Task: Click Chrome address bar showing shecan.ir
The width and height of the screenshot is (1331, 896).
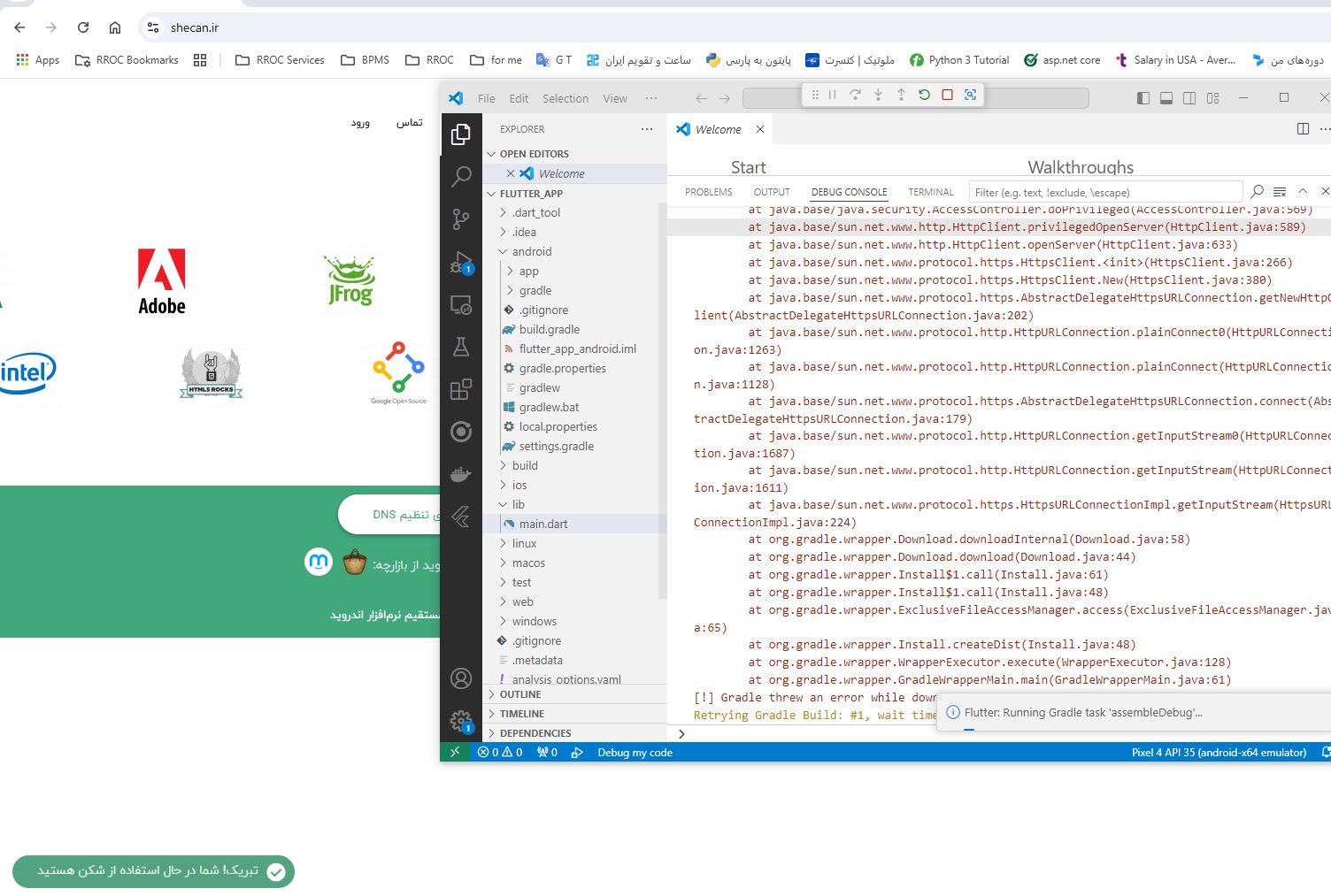Action: point(735,27)
